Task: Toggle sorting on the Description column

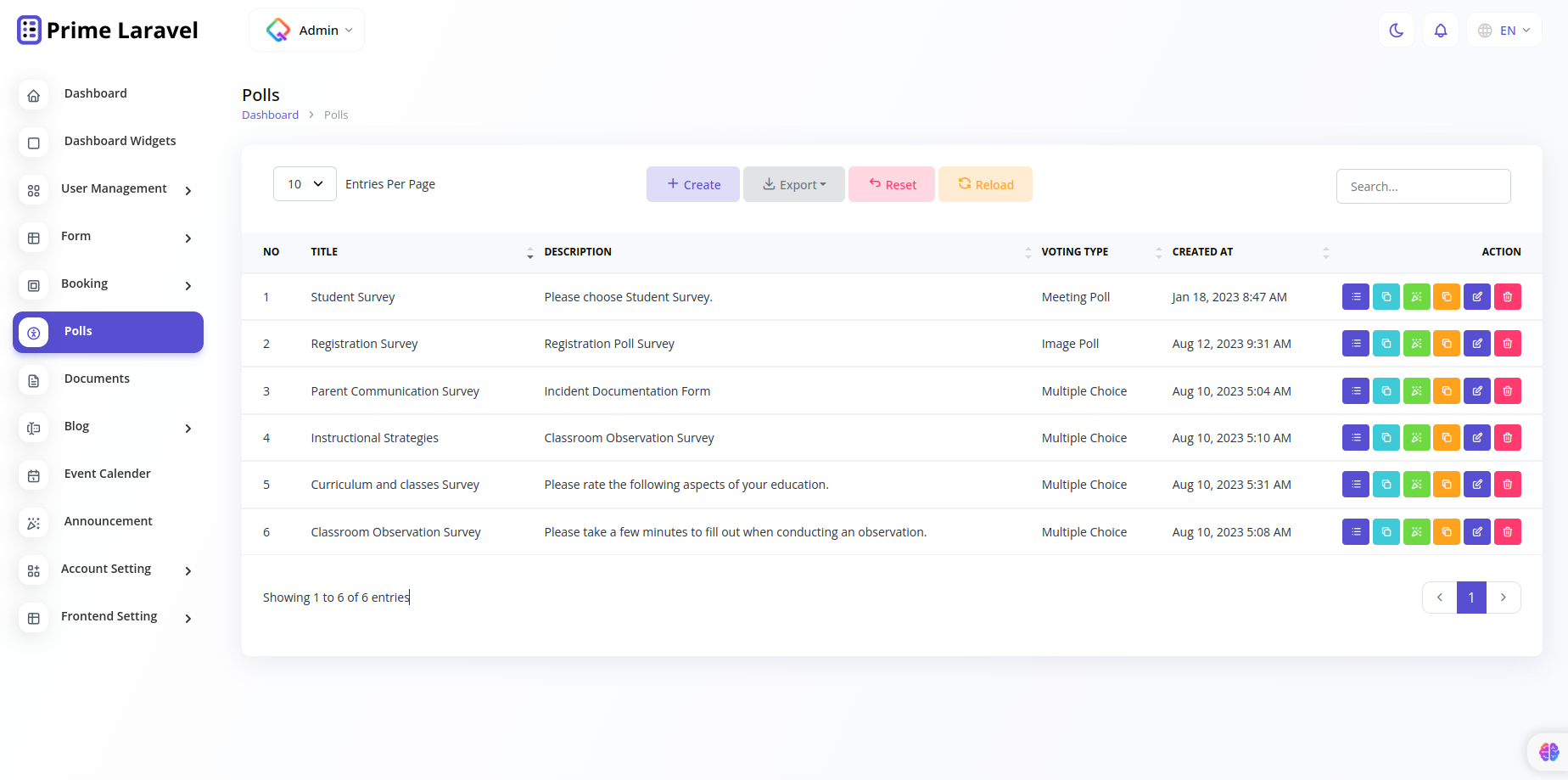Action: point(1028,252)
